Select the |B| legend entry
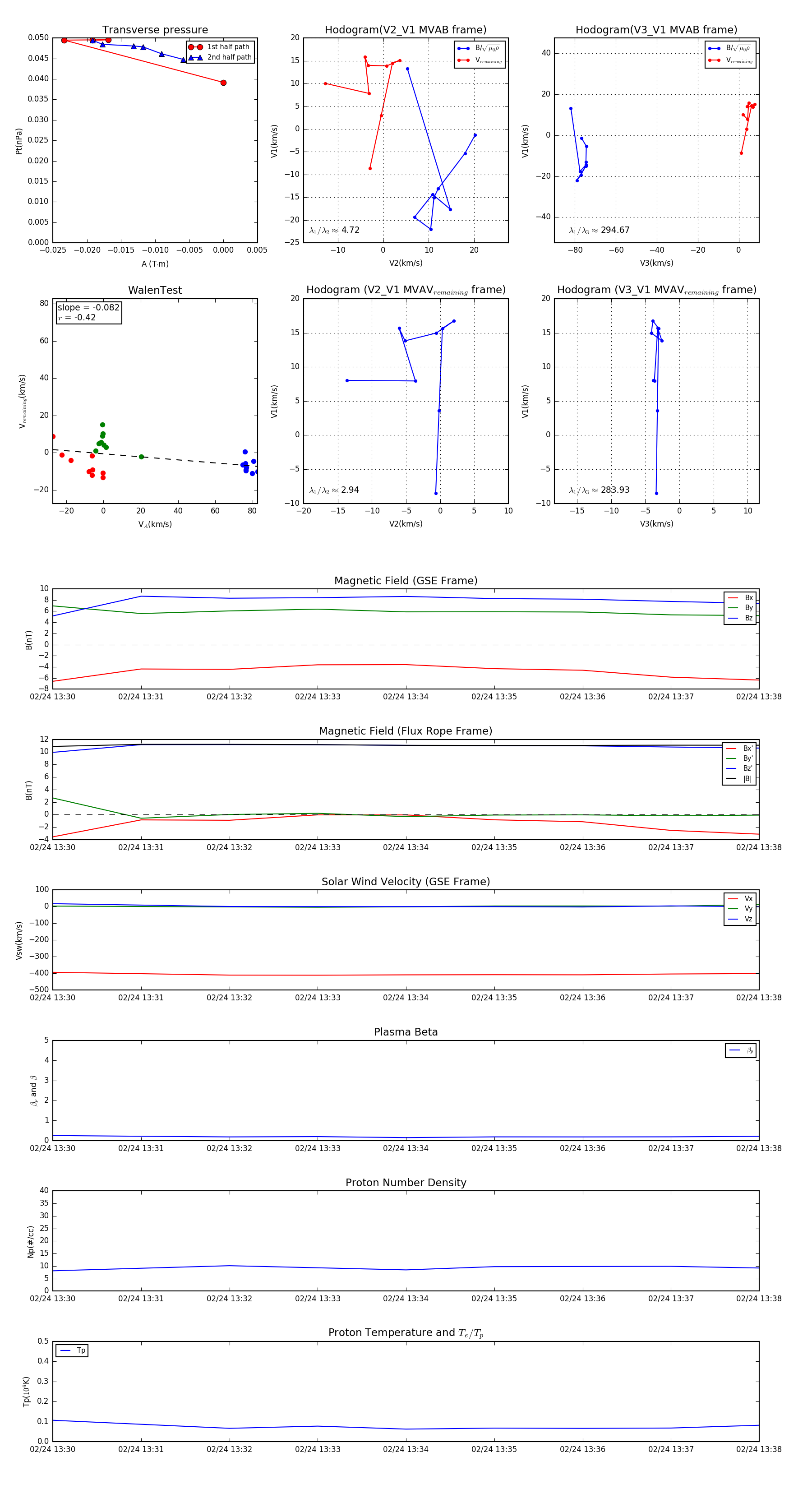The image size is (812, 1489). click(x=740, y=779)
